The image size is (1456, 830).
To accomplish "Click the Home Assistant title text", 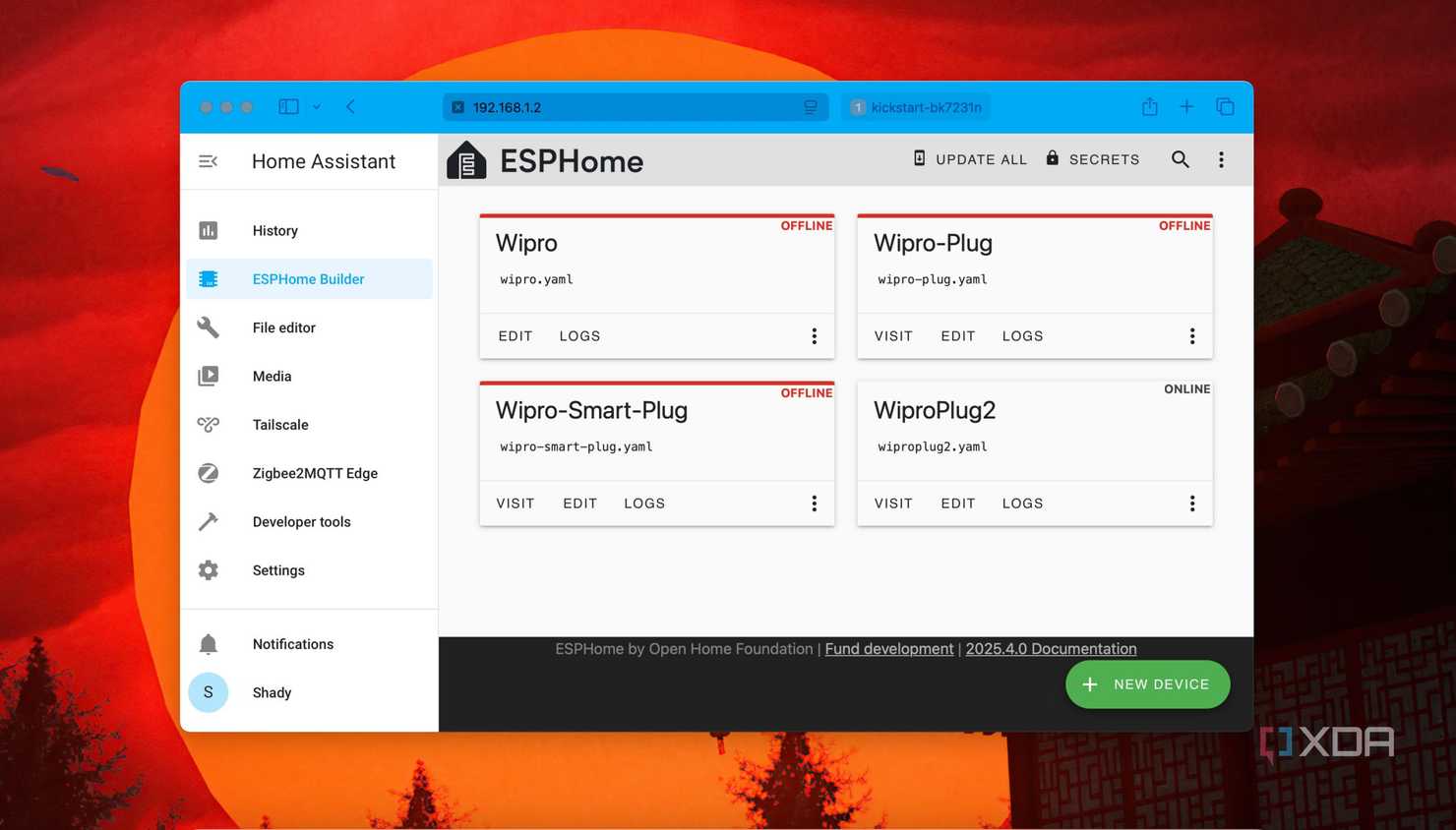I will pos(324,161).
